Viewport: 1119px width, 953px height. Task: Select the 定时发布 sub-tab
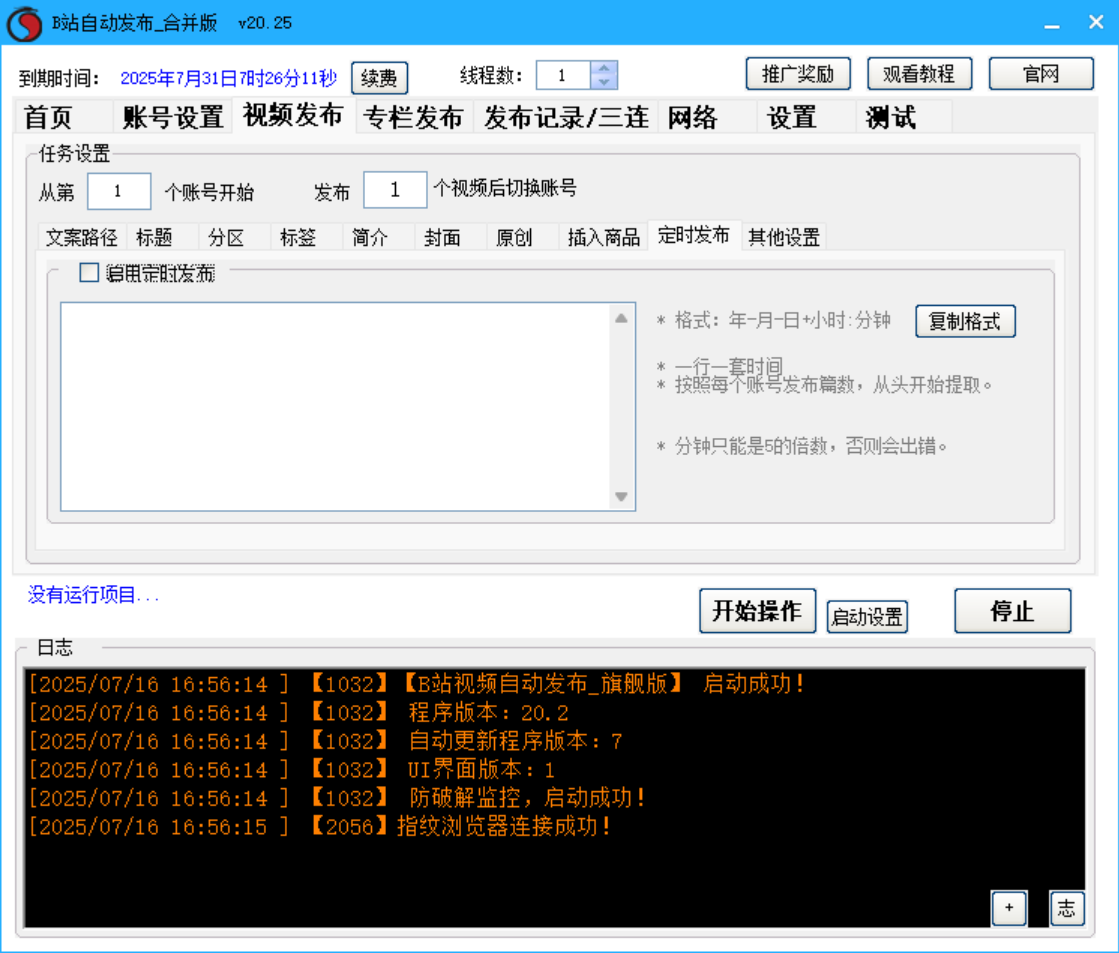pyautogui.click(x=694, y=235)
